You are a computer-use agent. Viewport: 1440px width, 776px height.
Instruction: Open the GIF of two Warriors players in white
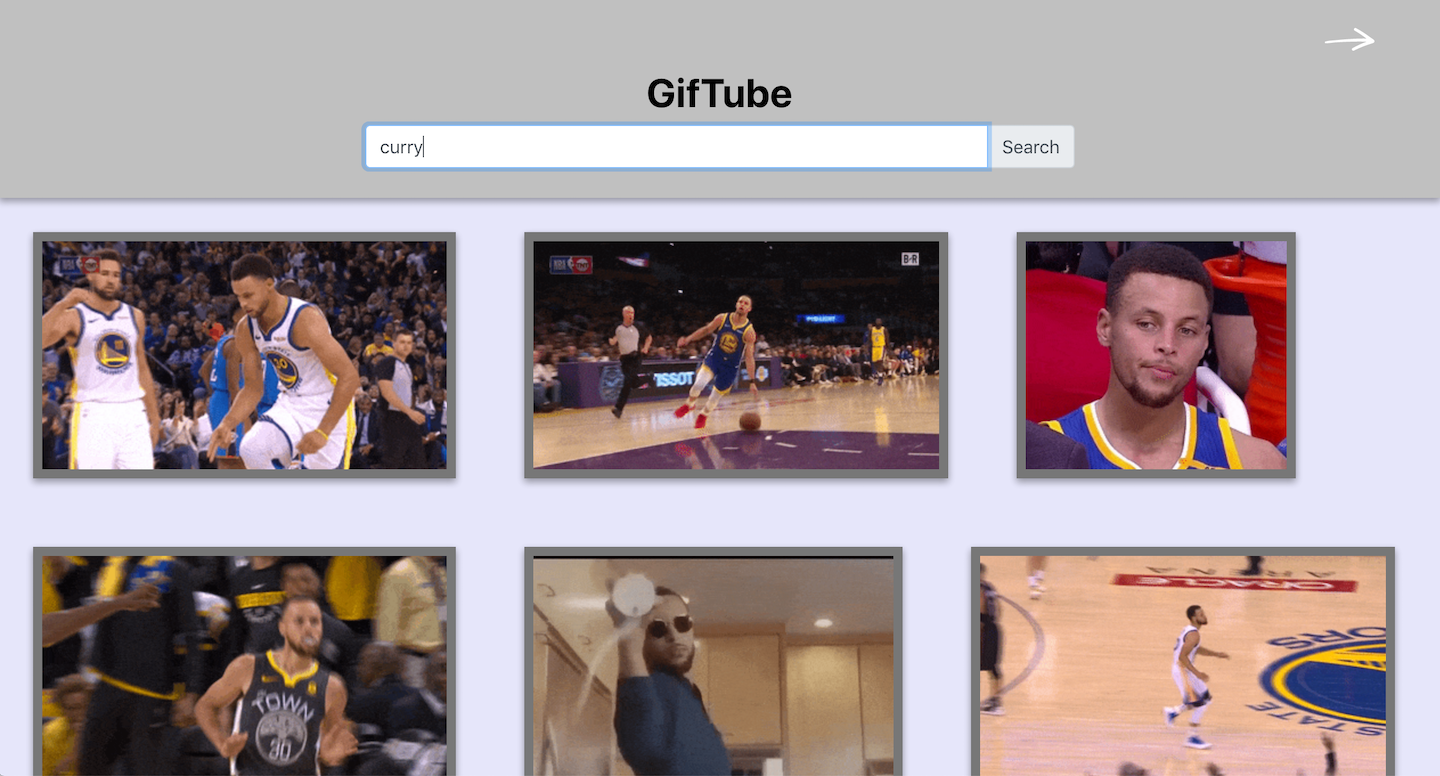click(x=244, y=355)
